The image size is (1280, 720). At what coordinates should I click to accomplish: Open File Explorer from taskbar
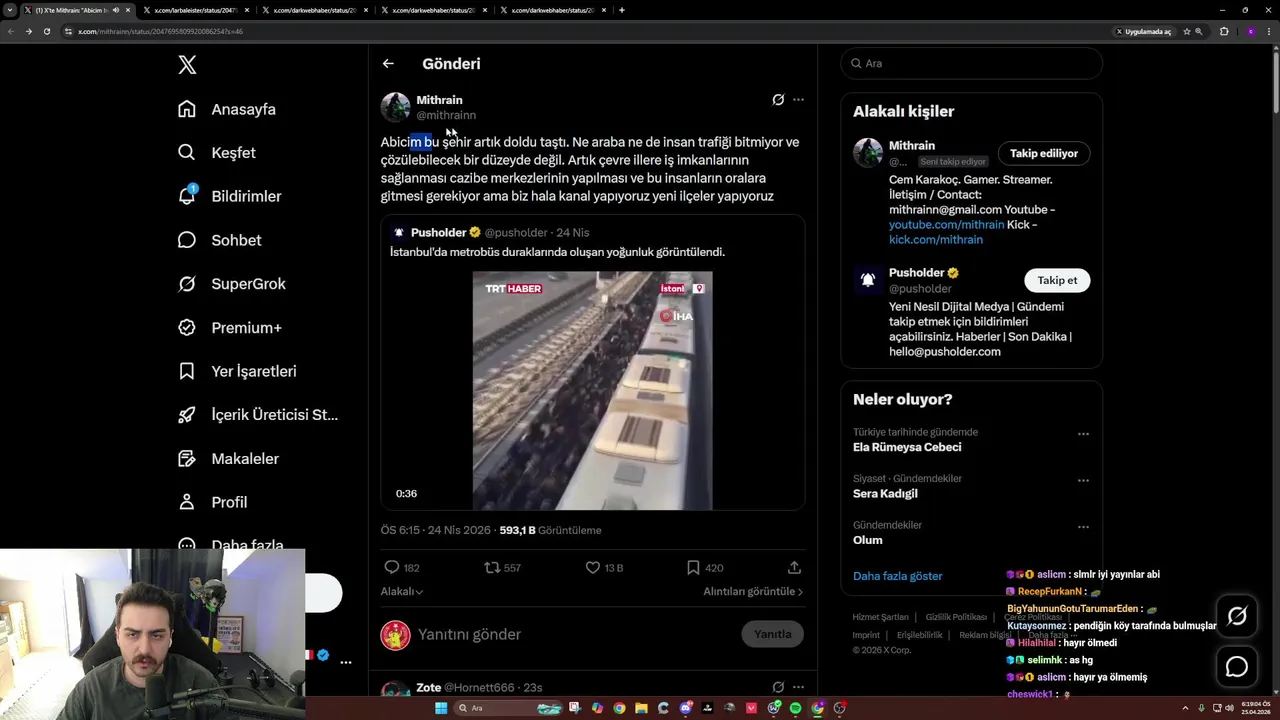click(641, 708)
